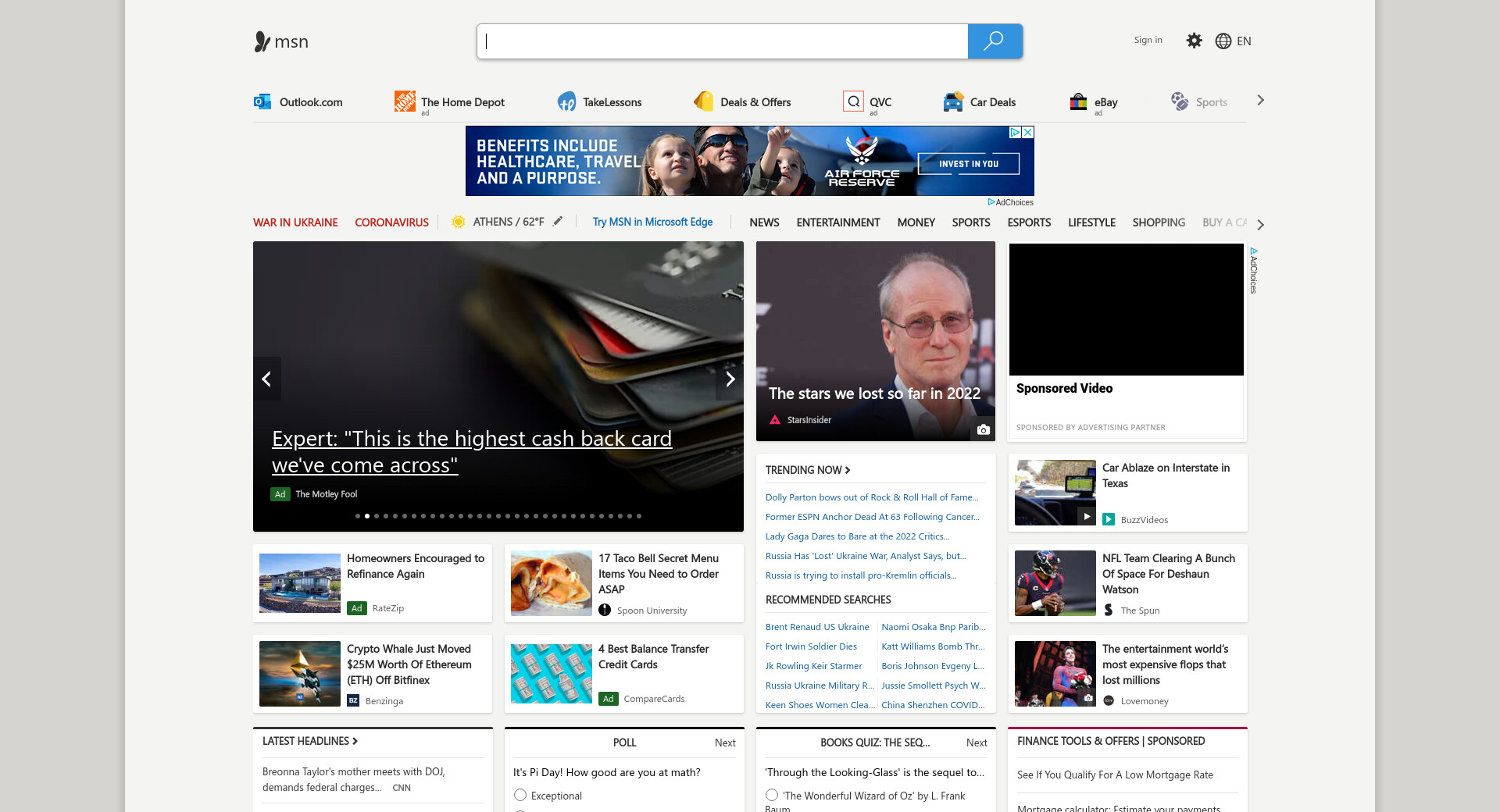Open settings gear icon

point(1194,41)
